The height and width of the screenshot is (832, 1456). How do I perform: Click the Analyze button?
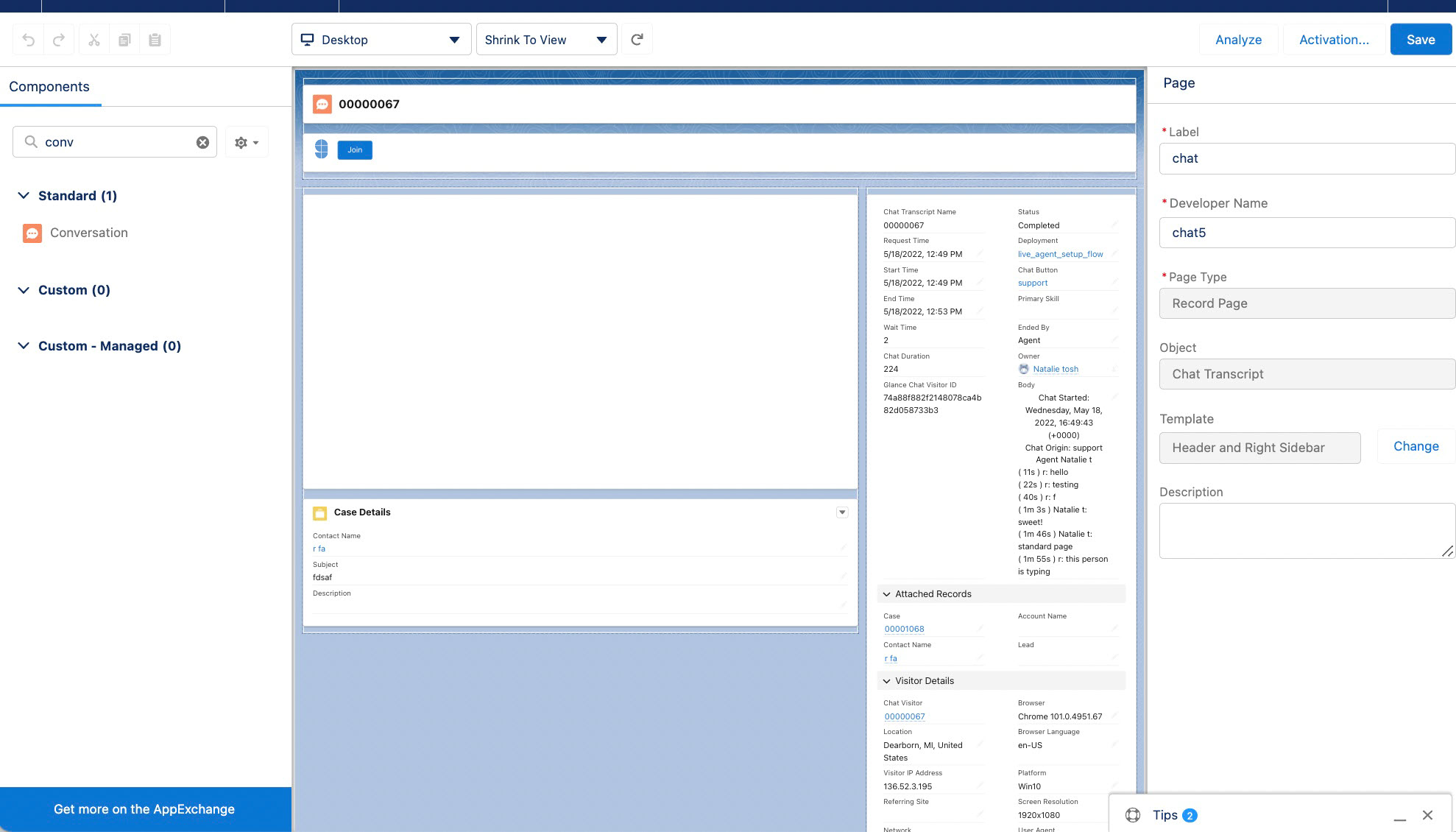tap(1238, 40)
